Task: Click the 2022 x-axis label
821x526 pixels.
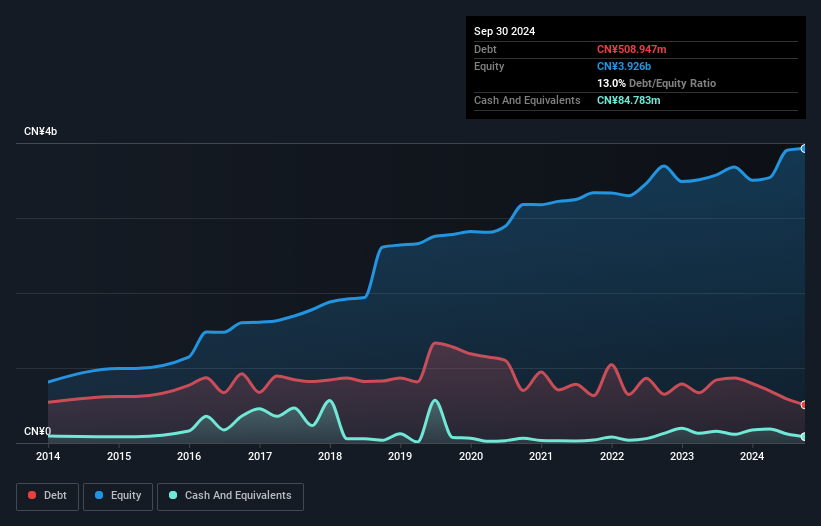Action: click(612, 456)
